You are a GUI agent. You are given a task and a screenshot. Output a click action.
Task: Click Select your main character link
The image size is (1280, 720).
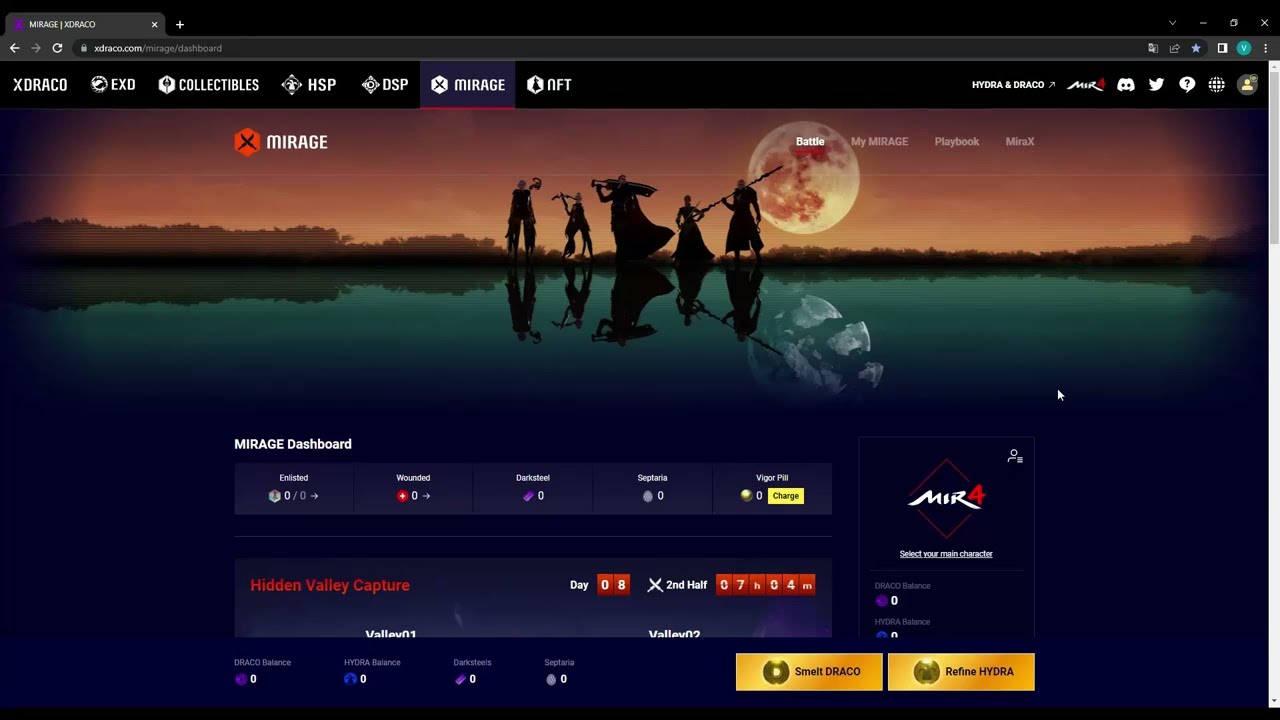click(946, 554)
